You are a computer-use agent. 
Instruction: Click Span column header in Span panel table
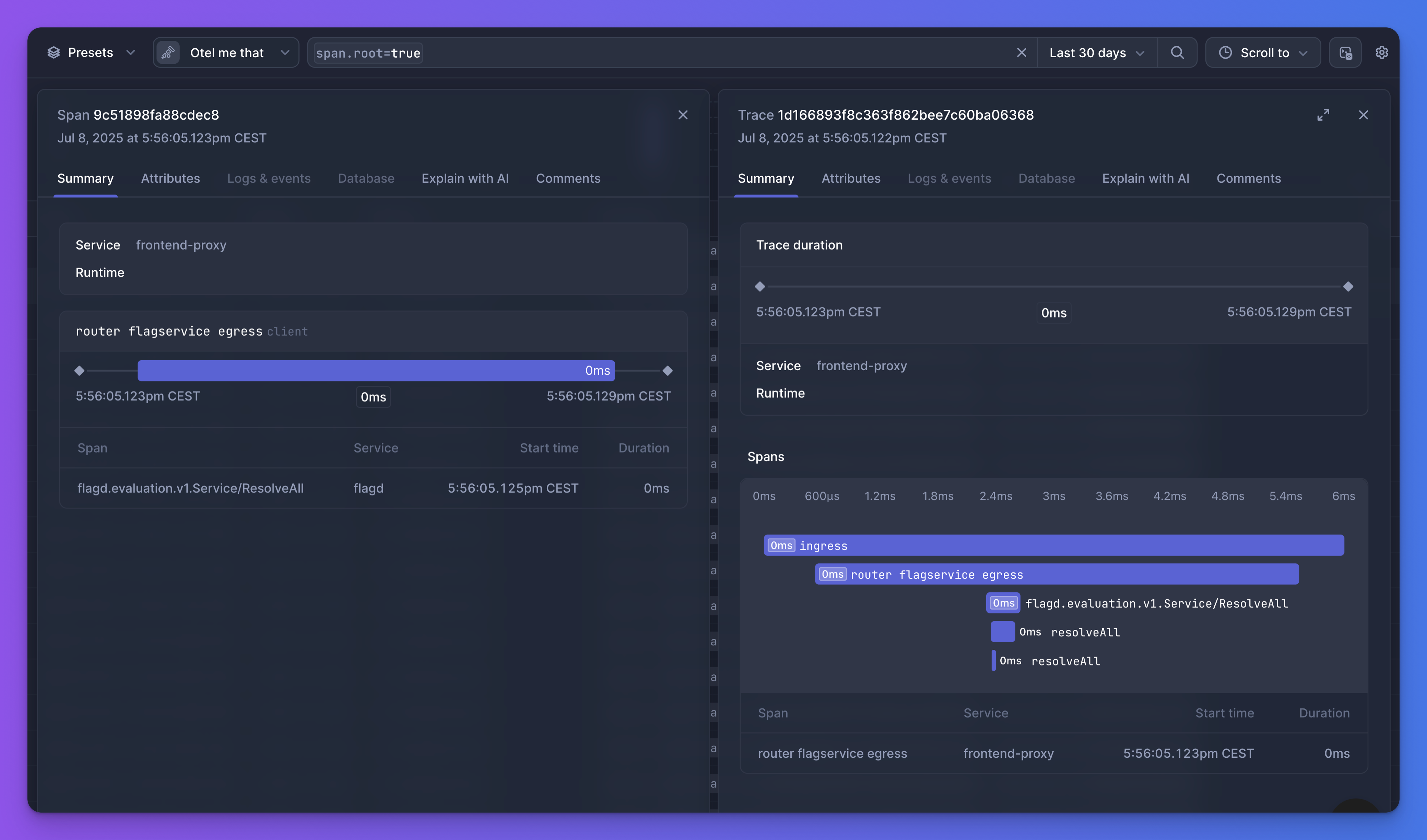click(92, 448)
